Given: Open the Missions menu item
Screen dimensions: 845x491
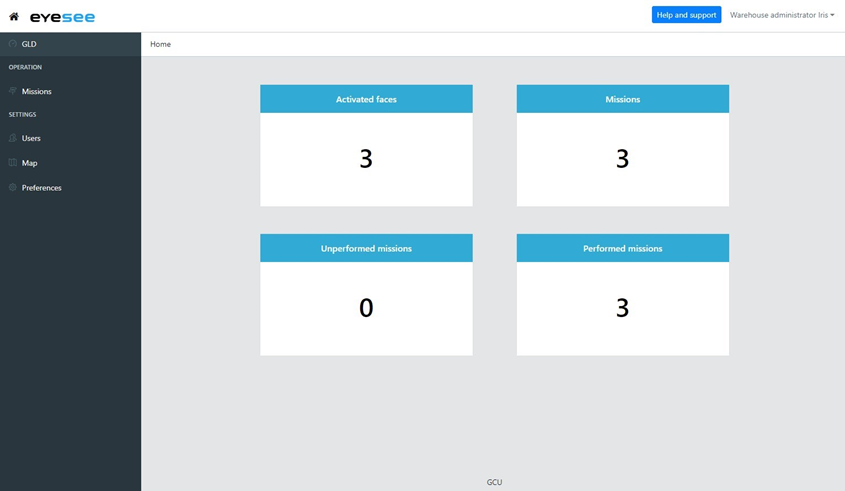Looking at the screenshot, I should coord(37,91).
